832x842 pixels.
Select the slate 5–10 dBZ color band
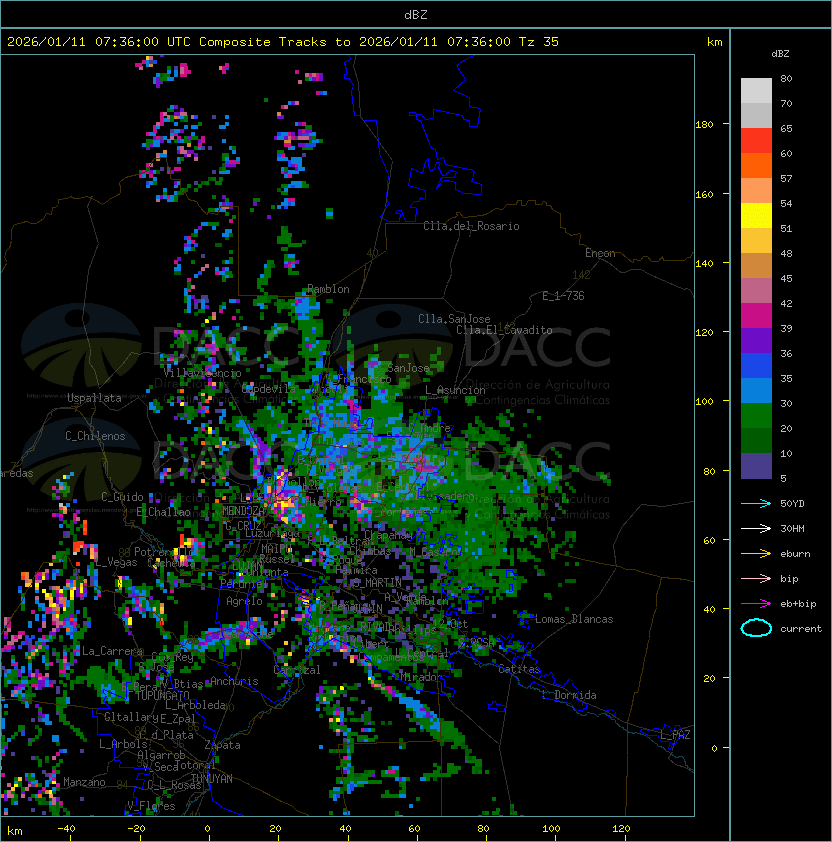click(x=756, y=466)
